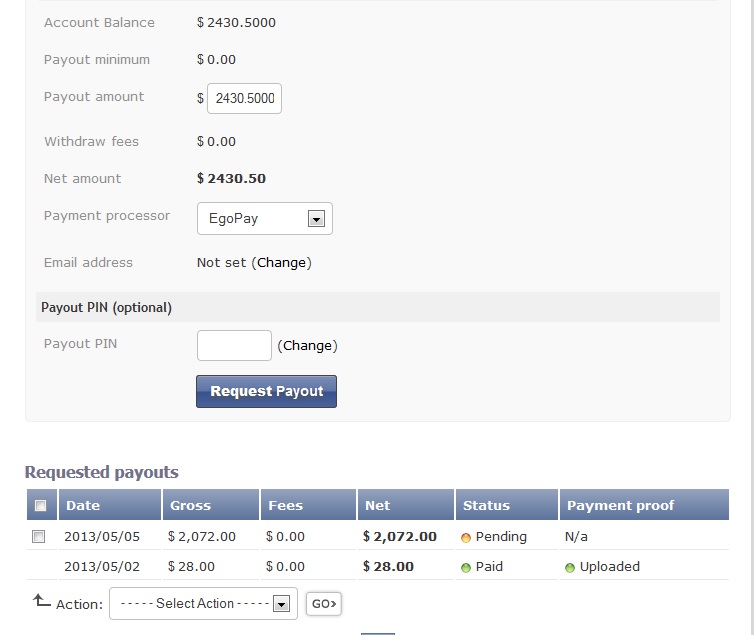
Task: Click the GO button beside Action
Action: [324, 603]
